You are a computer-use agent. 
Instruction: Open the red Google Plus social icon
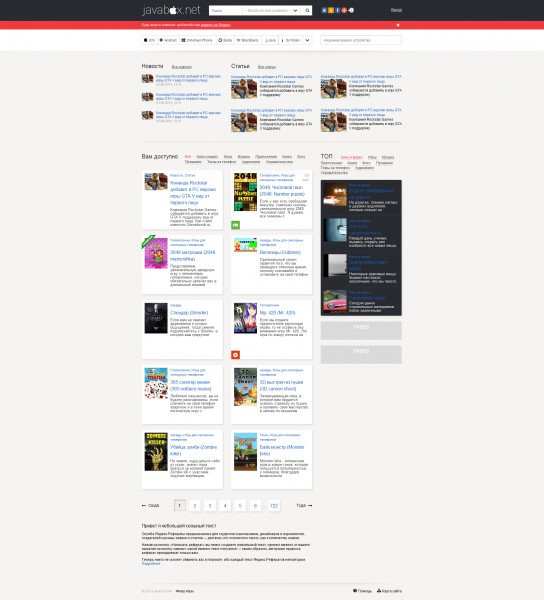(x=344, y=10)
